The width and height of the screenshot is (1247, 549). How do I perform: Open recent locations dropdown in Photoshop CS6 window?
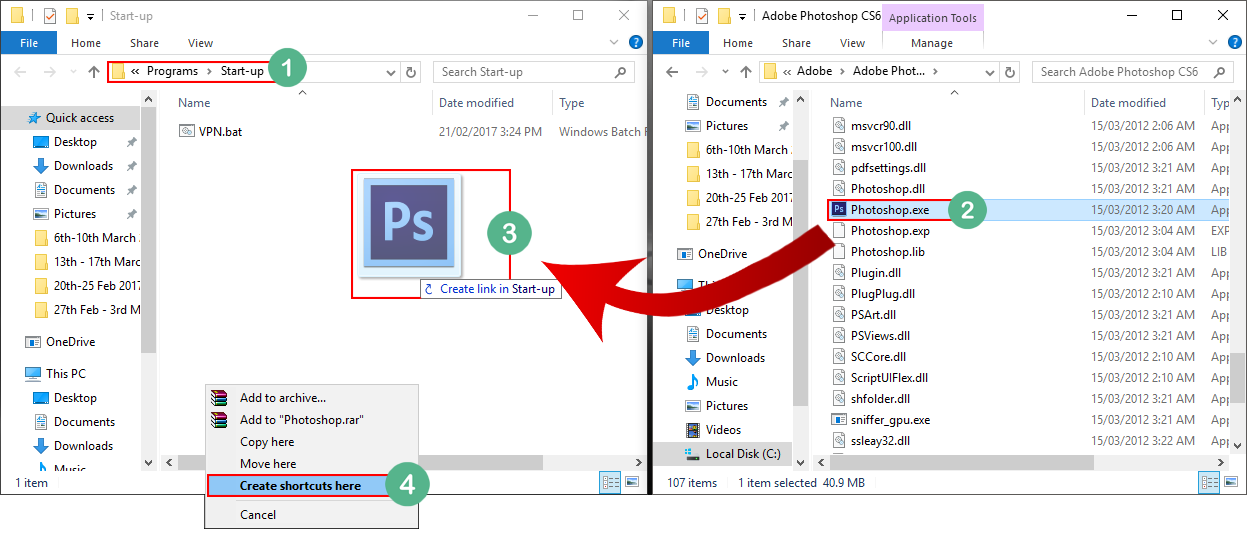724,72
